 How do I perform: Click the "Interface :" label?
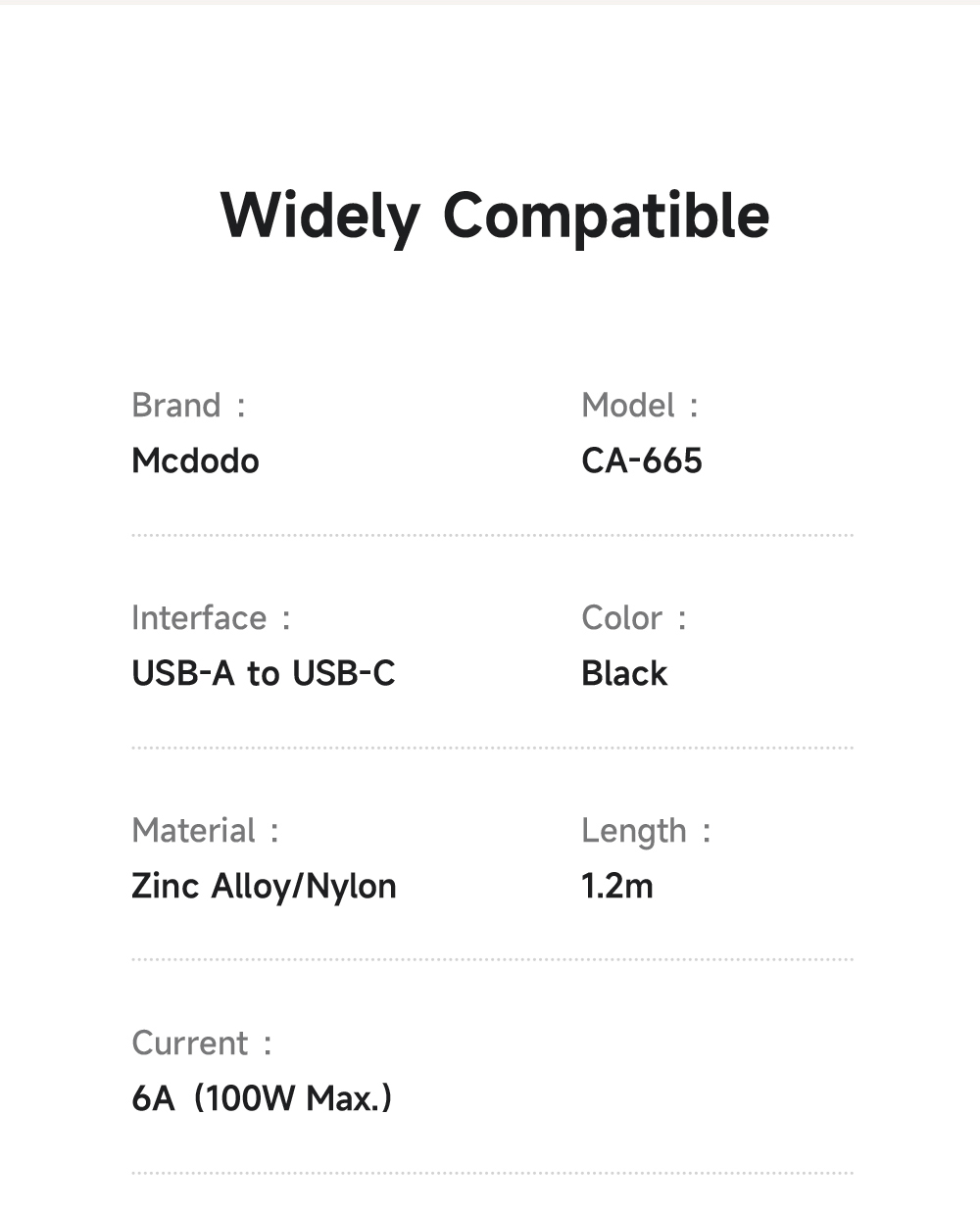pos(210,618)
